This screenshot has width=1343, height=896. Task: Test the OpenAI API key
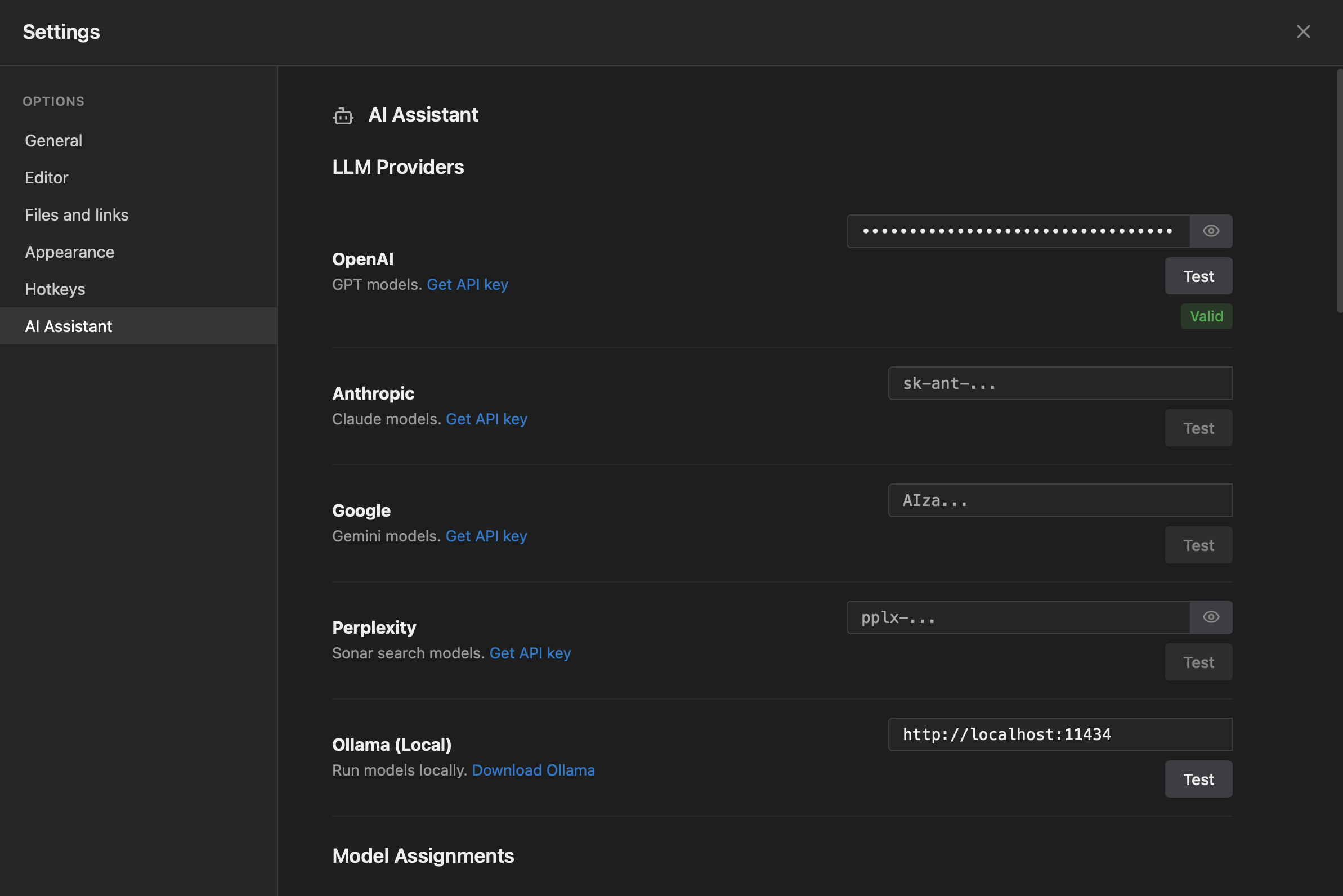pos(1198,276)
